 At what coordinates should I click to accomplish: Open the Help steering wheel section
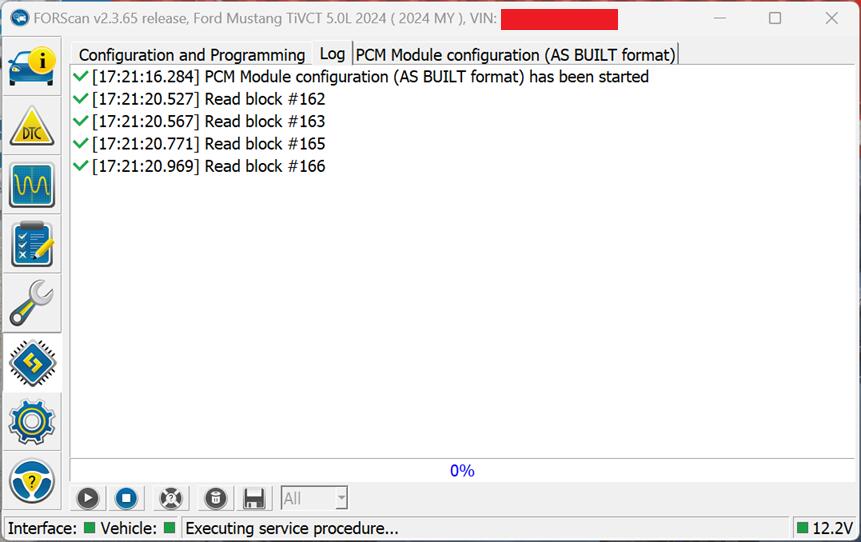coord(32,482)
